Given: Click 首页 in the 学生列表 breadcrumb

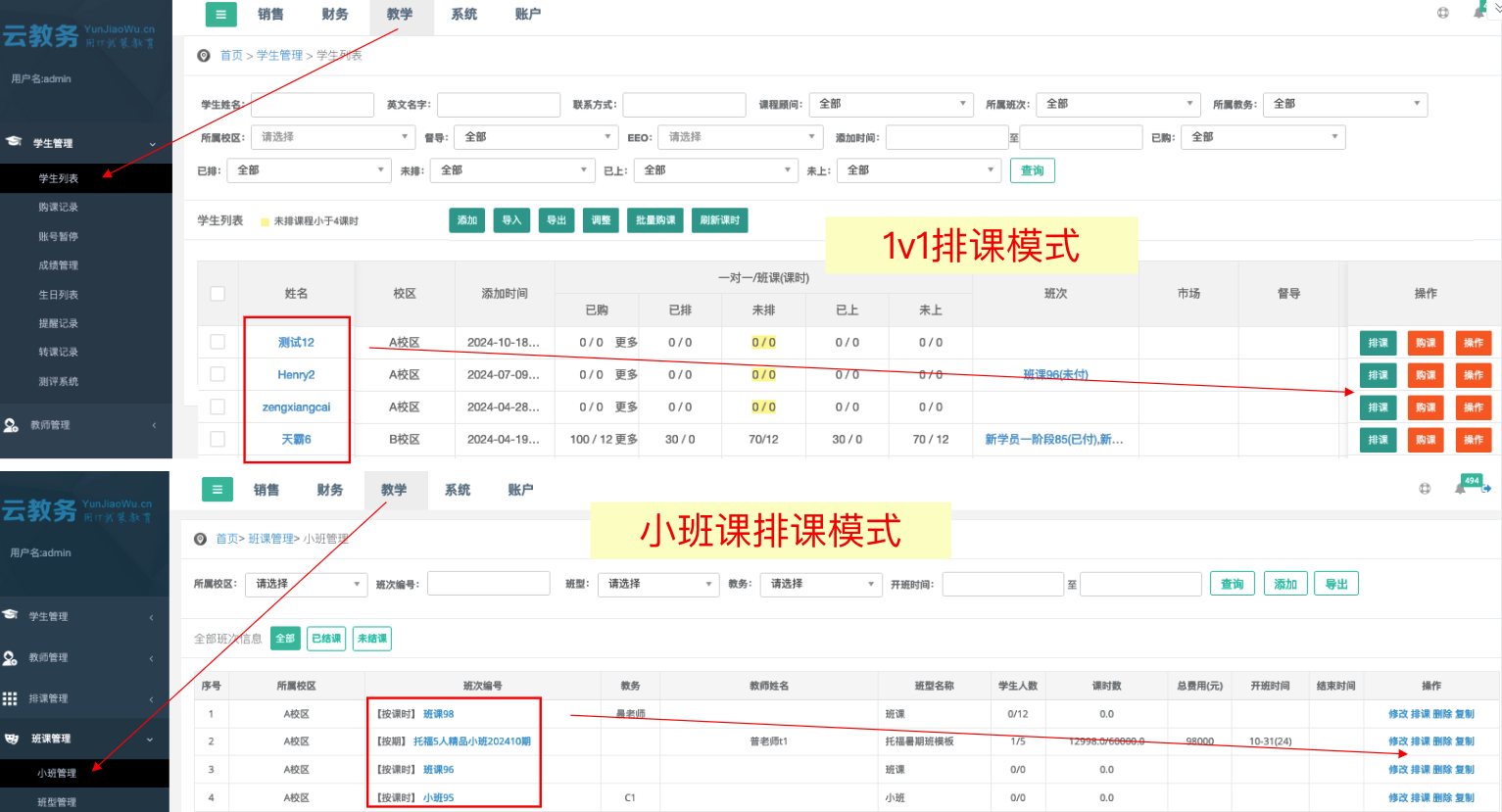Looking at the screenshot, I should tap(231, 56).
